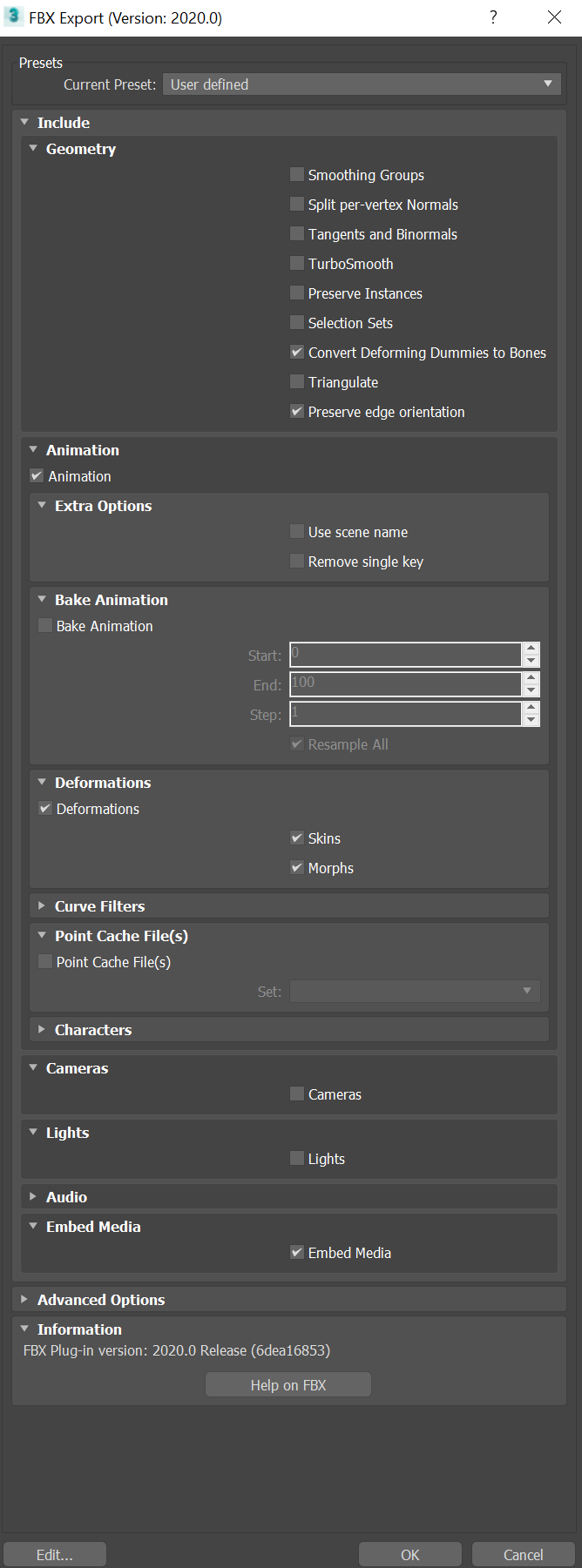Collapse the Deformations group
The height and width of the screenshot is (1568, 582).
point(42,783)
